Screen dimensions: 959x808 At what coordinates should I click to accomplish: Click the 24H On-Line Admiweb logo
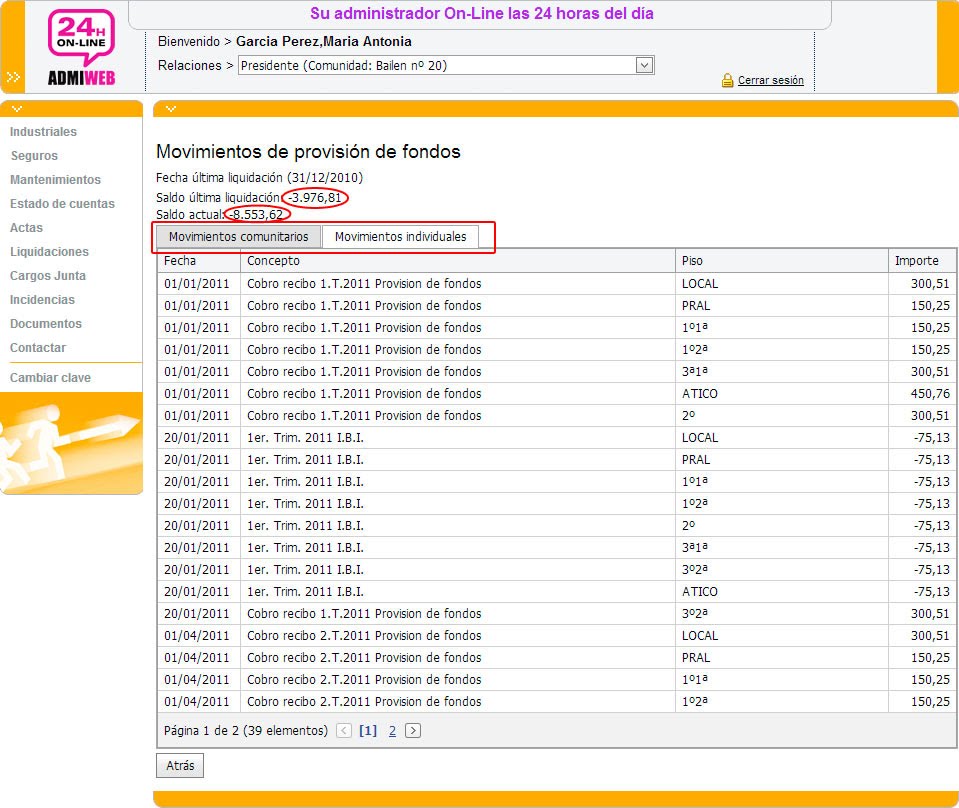pyautogui.click(x=82, y=48)
